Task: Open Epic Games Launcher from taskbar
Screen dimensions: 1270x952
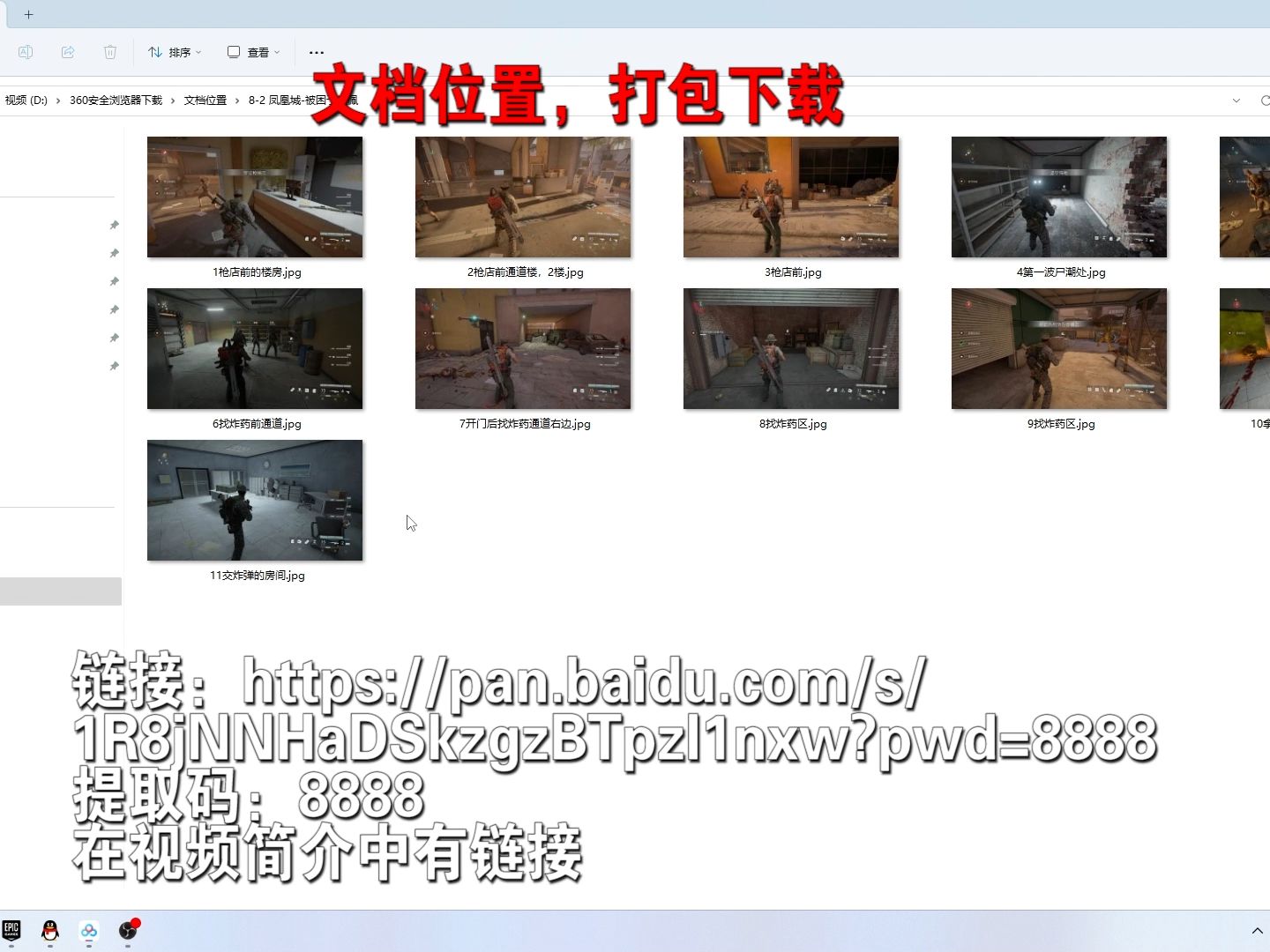Action: pos(11,930)
